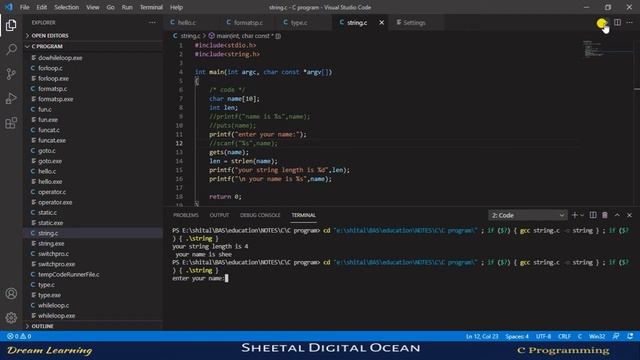
Task: Open notifications bell in status bar
Action: coord(630,336)
